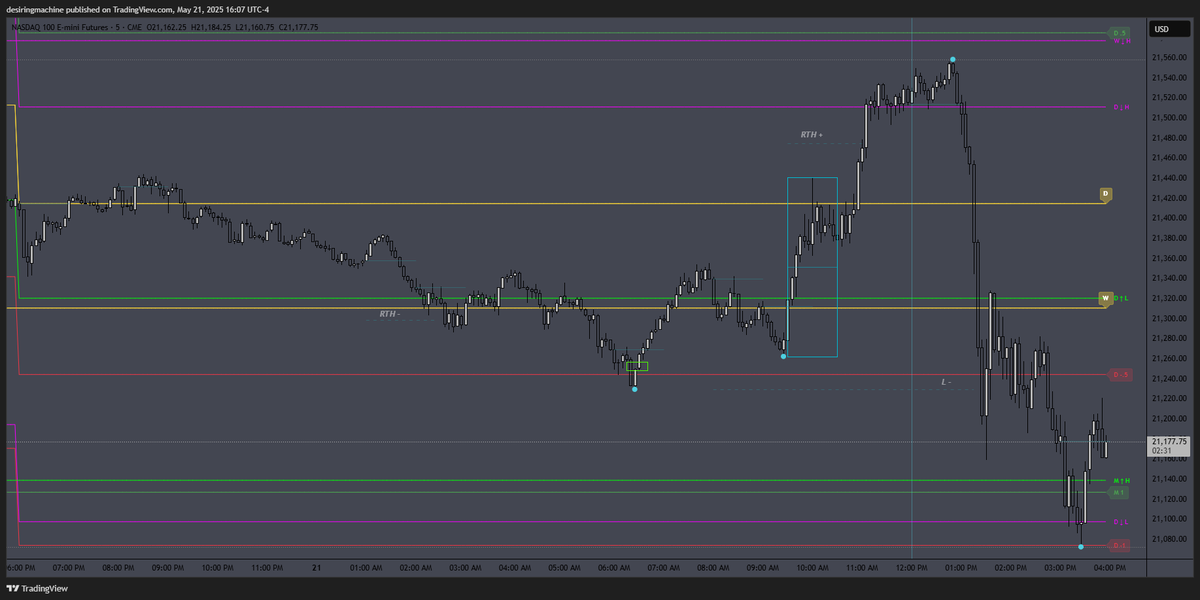The height and width of the screenshot is (600, 1200).
Task: Click the 21,560.00 price axis label
Action: point(1169,58)
